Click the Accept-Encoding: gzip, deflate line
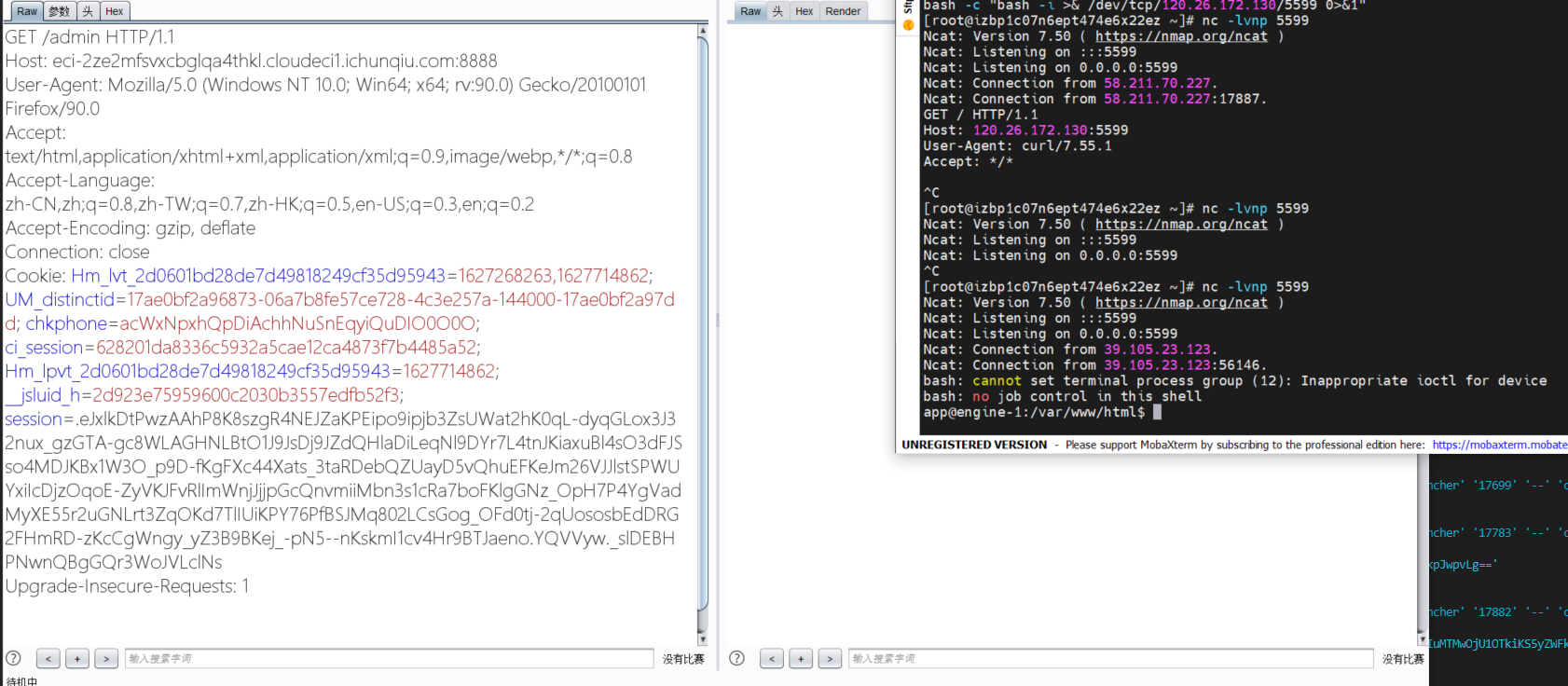The height and width of the screenshot is (686, 1568). [x=131, y=228]
